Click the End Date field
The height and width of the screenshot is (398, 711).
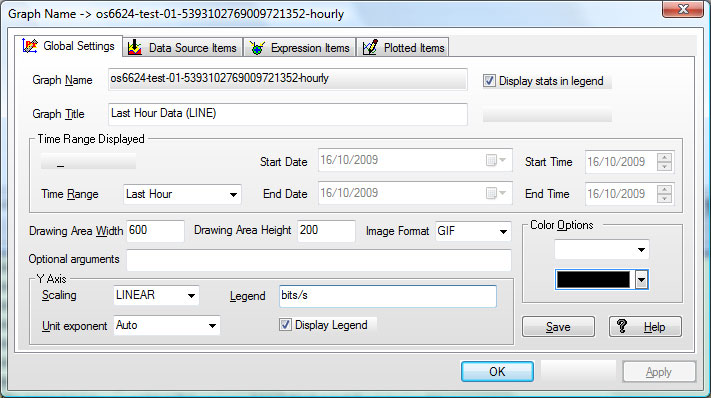pos(415,193)
